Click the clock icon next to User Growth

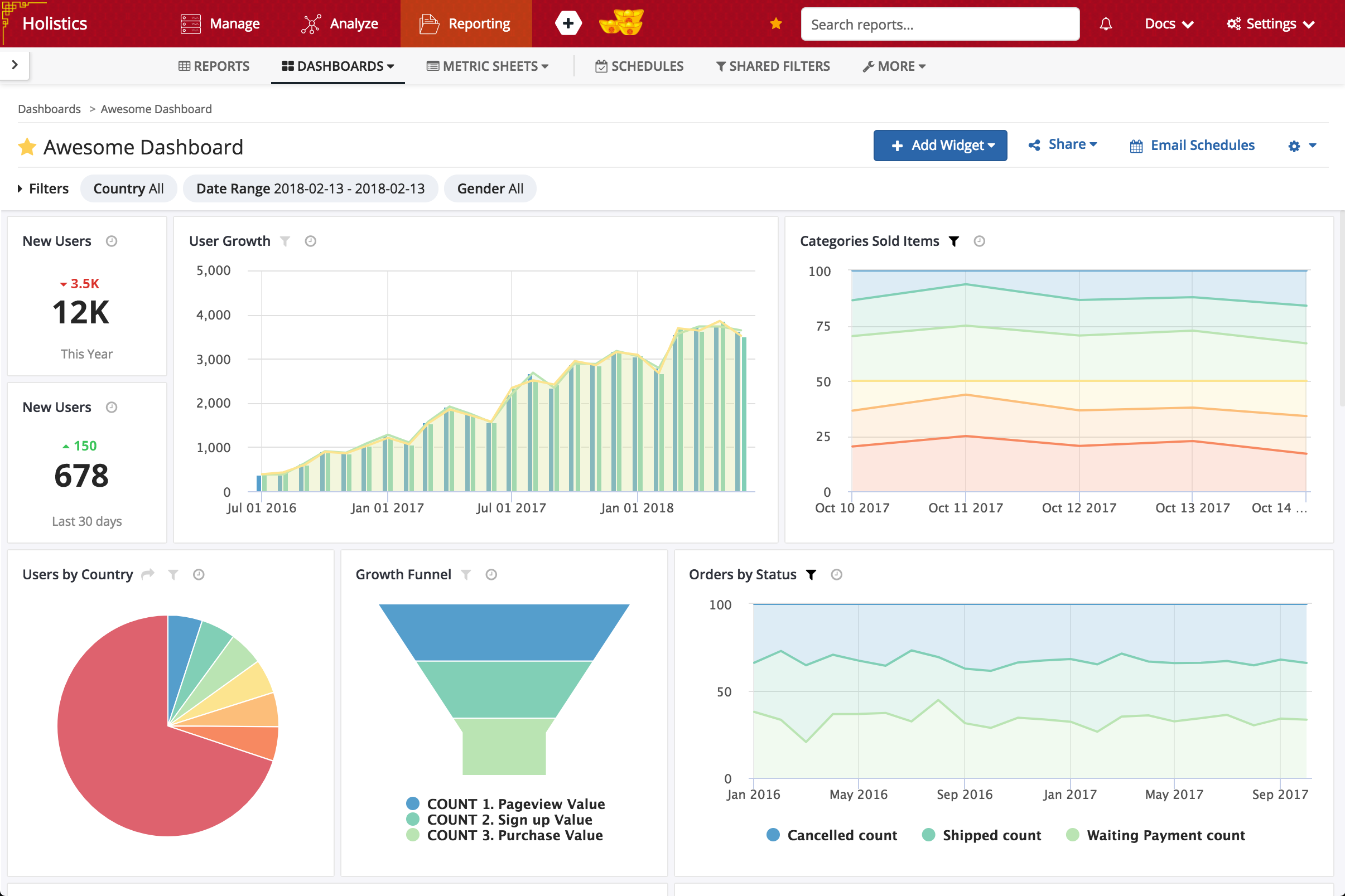[x=310, y=241]
